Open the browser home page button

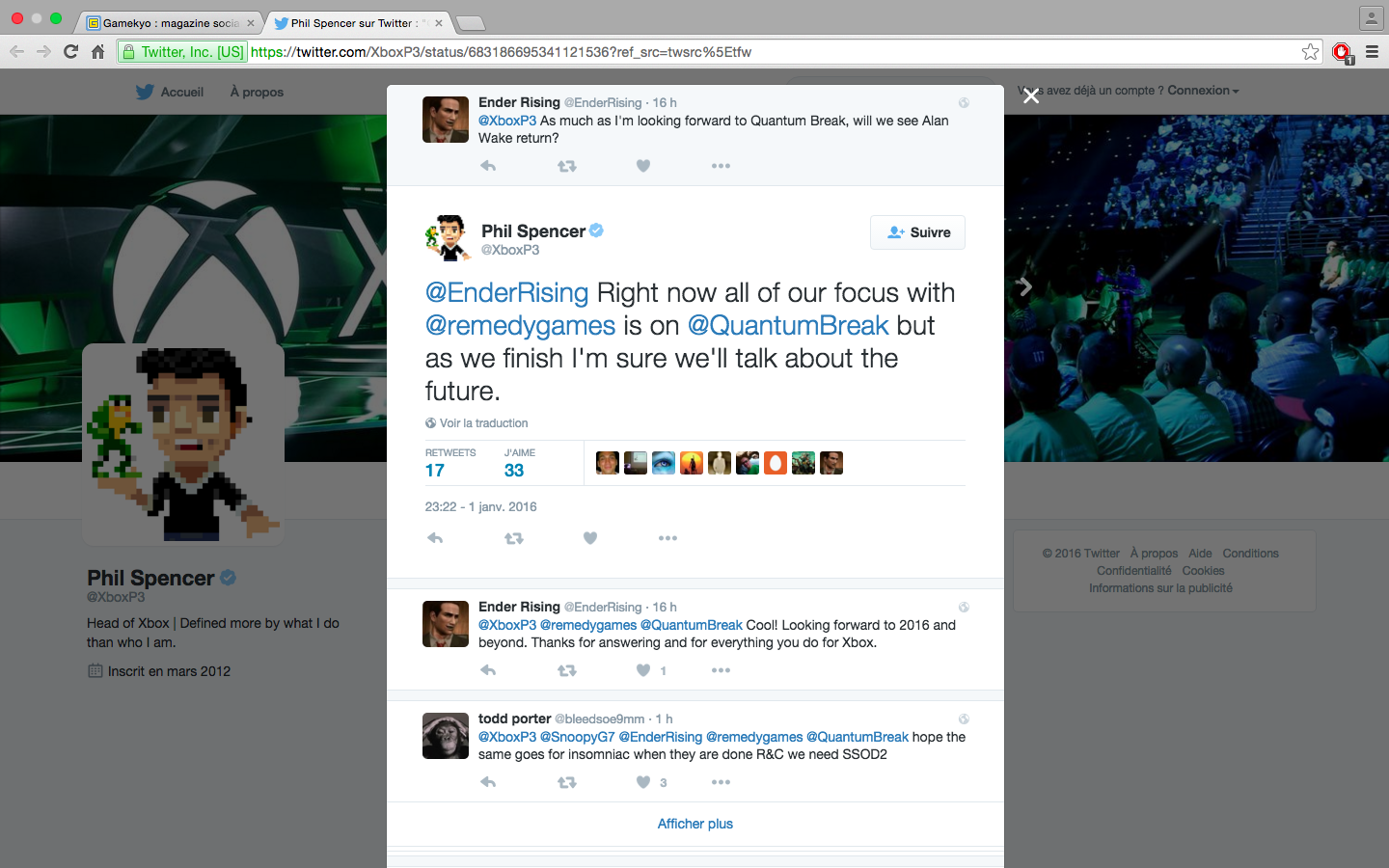[97, 52]
